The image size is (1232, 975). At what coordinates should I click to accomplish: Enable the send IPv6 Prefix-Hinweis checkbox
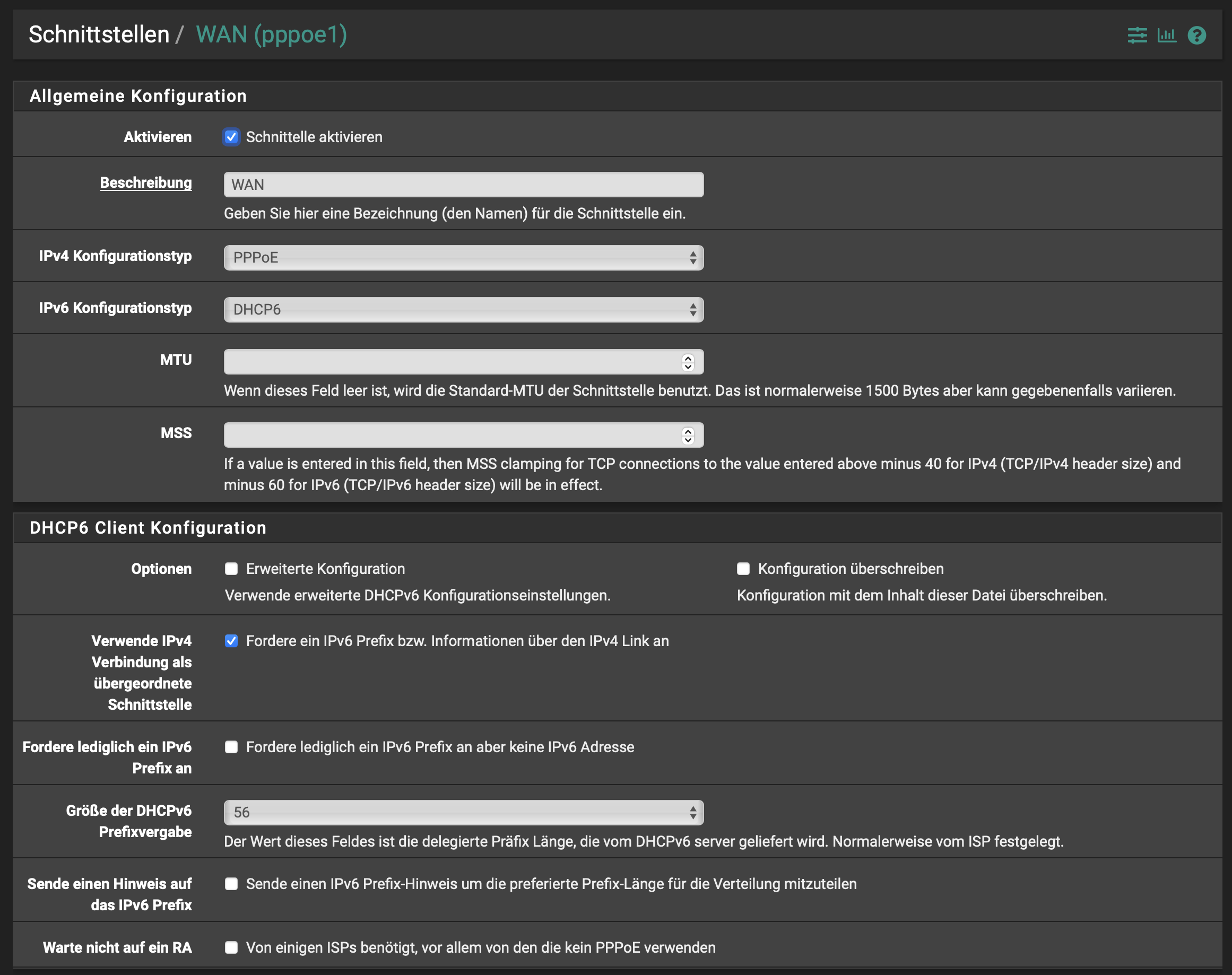coord(231,884)
